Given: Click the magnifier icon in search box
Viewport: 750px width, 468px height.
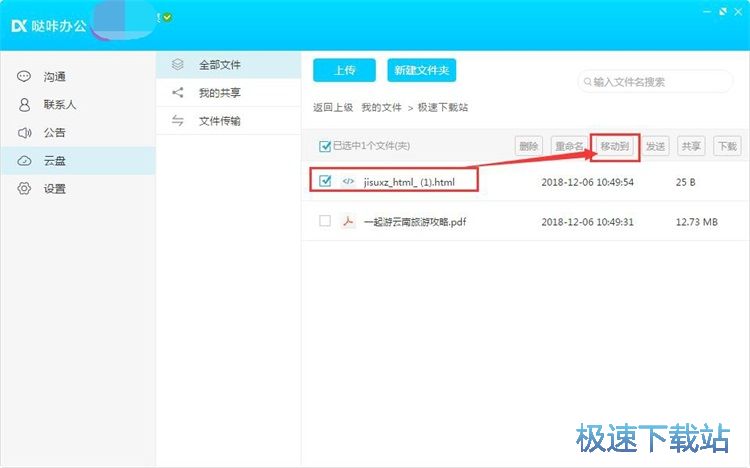Looking at the screenshot, I should pos(587,82).
